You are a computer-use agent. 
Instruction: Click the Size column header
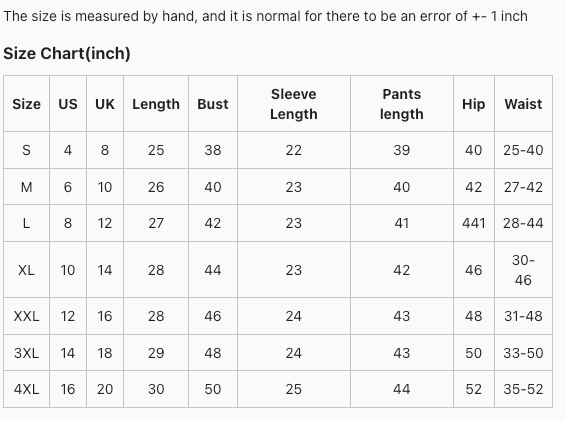[26, 104]
